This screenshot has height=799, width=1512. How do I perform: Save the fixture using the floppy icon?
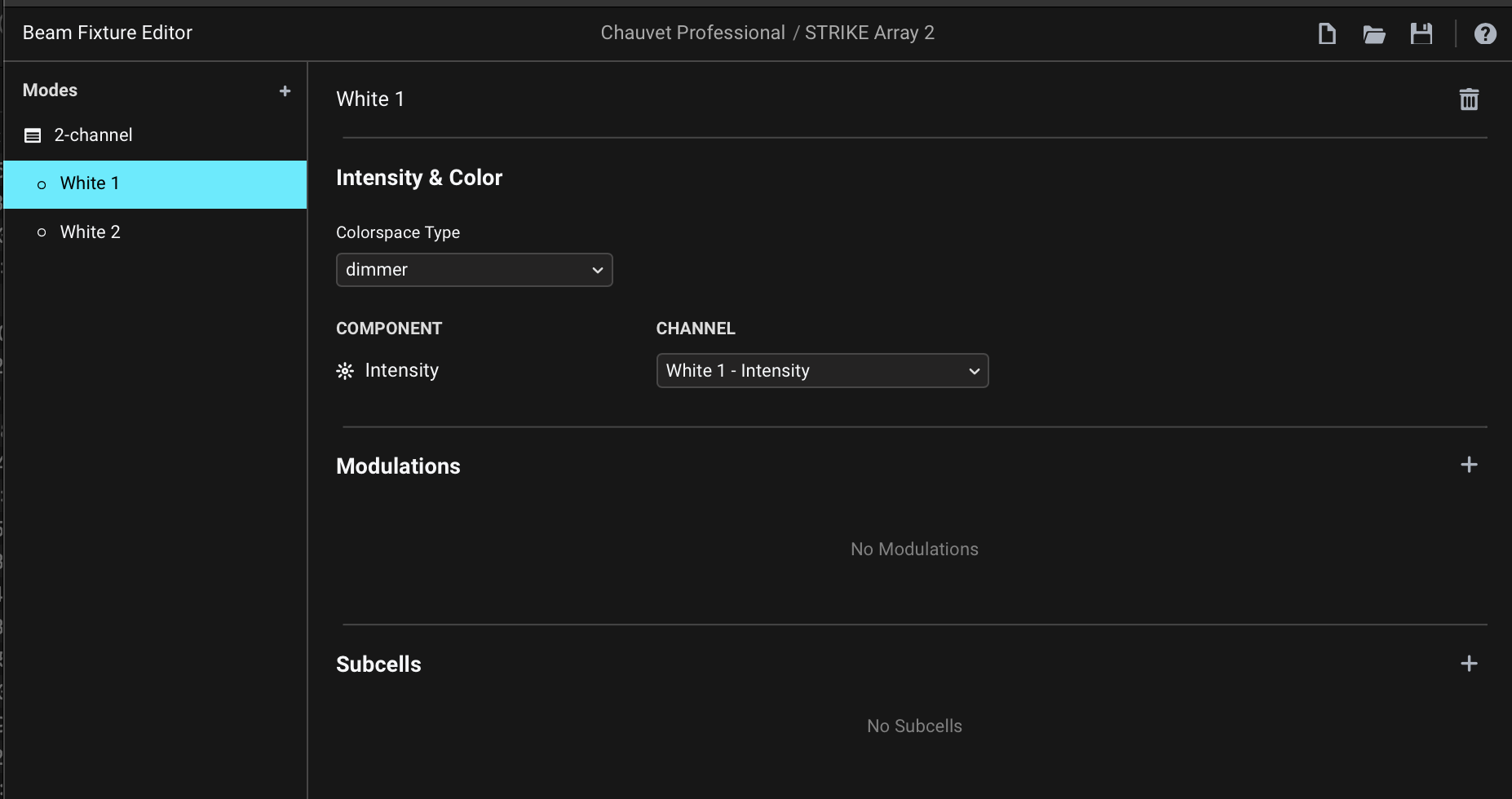(x=1421, y=33)
